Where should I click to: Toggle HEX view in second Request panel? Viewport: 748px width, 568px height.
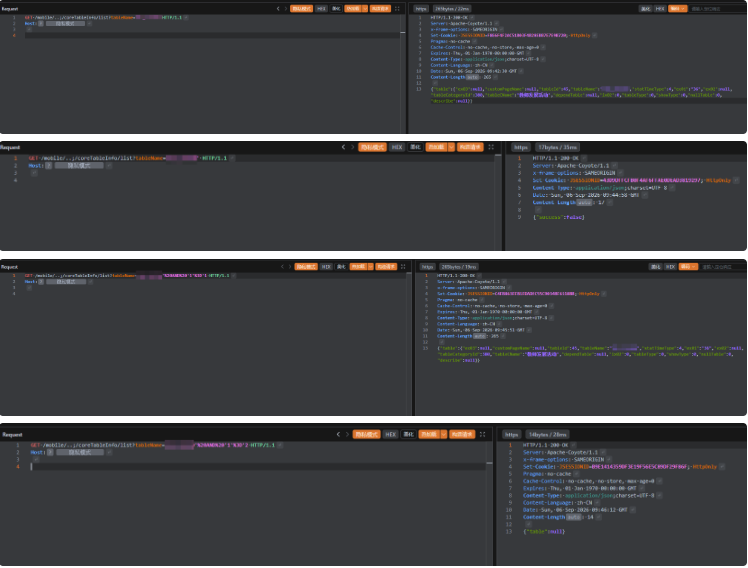pos(397,147)
